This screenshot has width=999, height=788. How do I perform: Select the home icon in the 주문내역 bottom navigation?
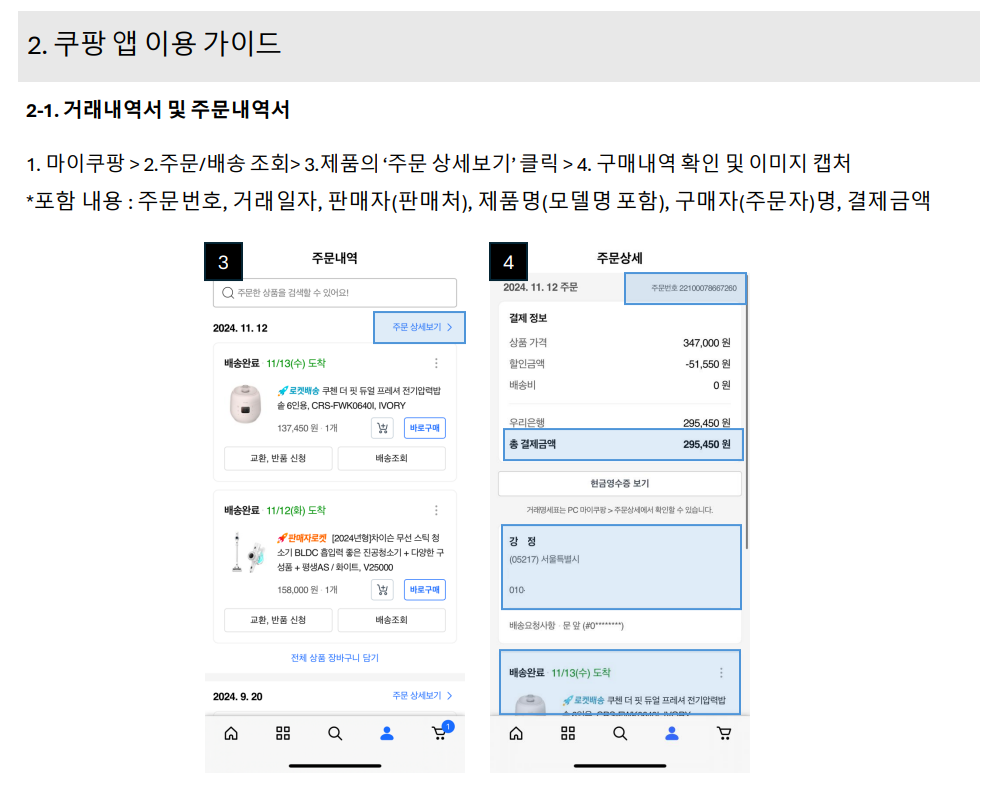(231, 733)
